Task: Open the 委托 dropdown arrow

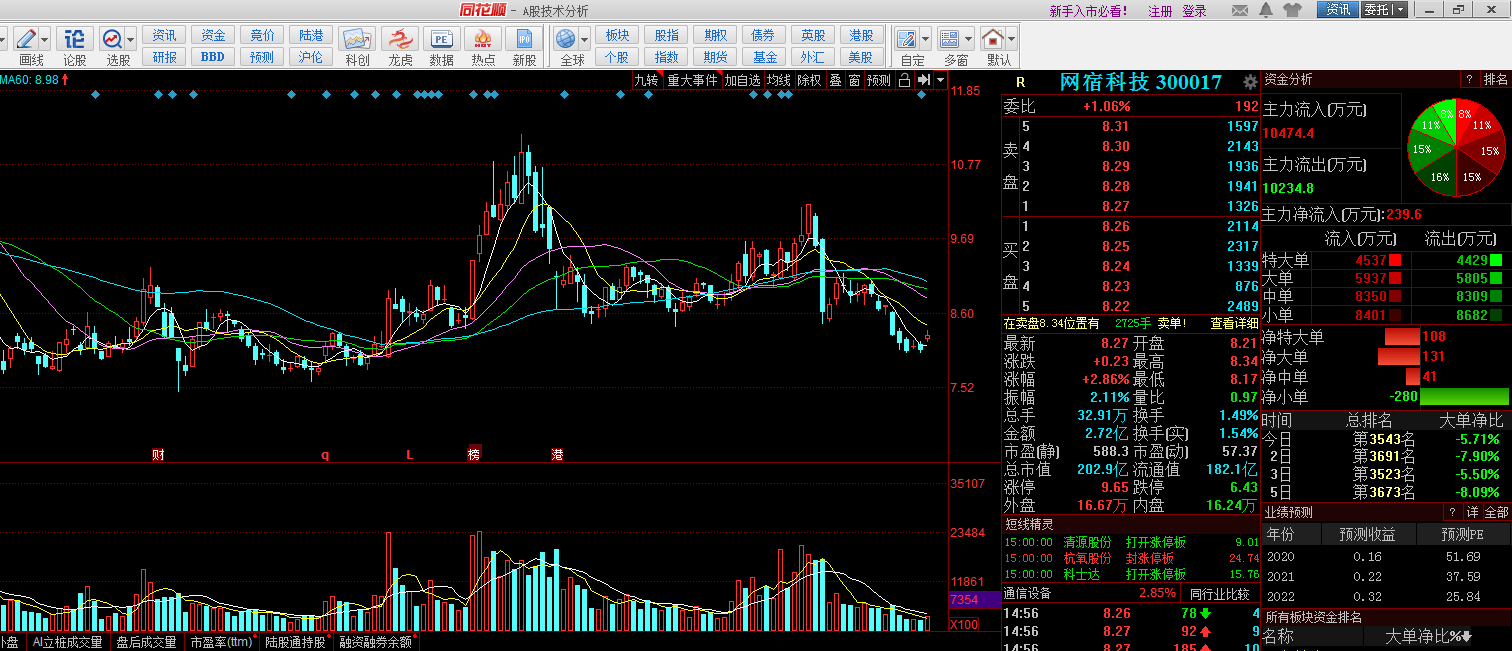Action: (1399, 10)
